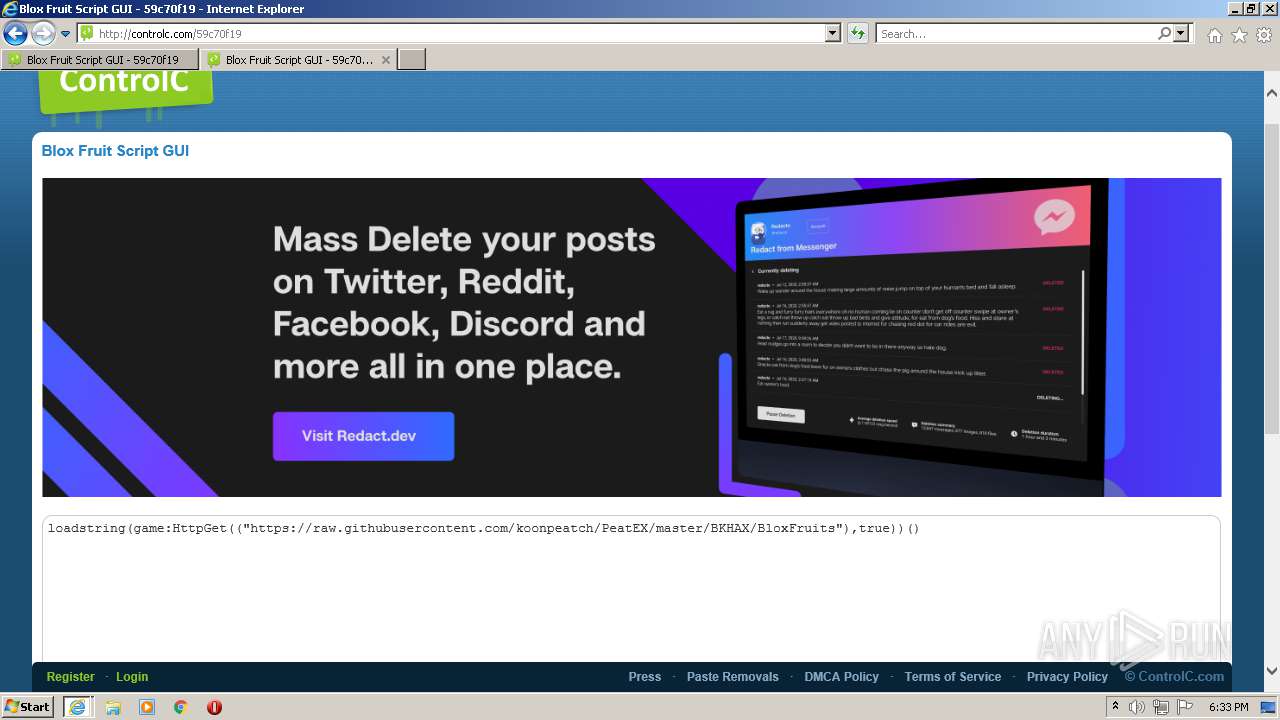
Task: Open the Terms of Service link
Action: click(953, 677)
